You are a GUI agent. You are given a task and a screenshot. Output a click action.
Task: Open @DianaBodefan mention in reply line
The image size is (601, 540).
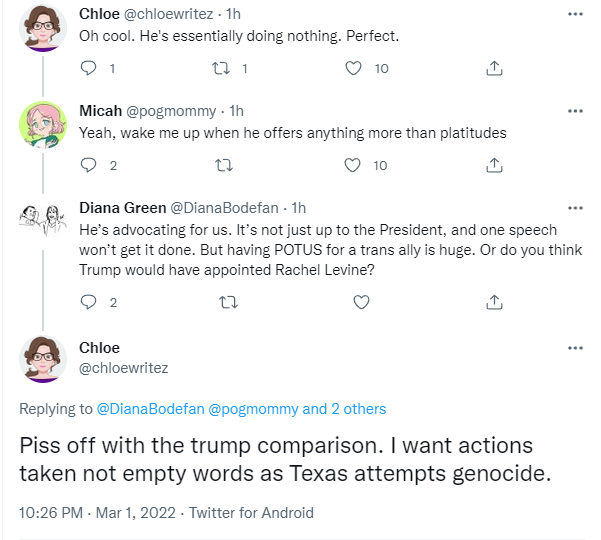pyautogui.click(x=150, y=409)
